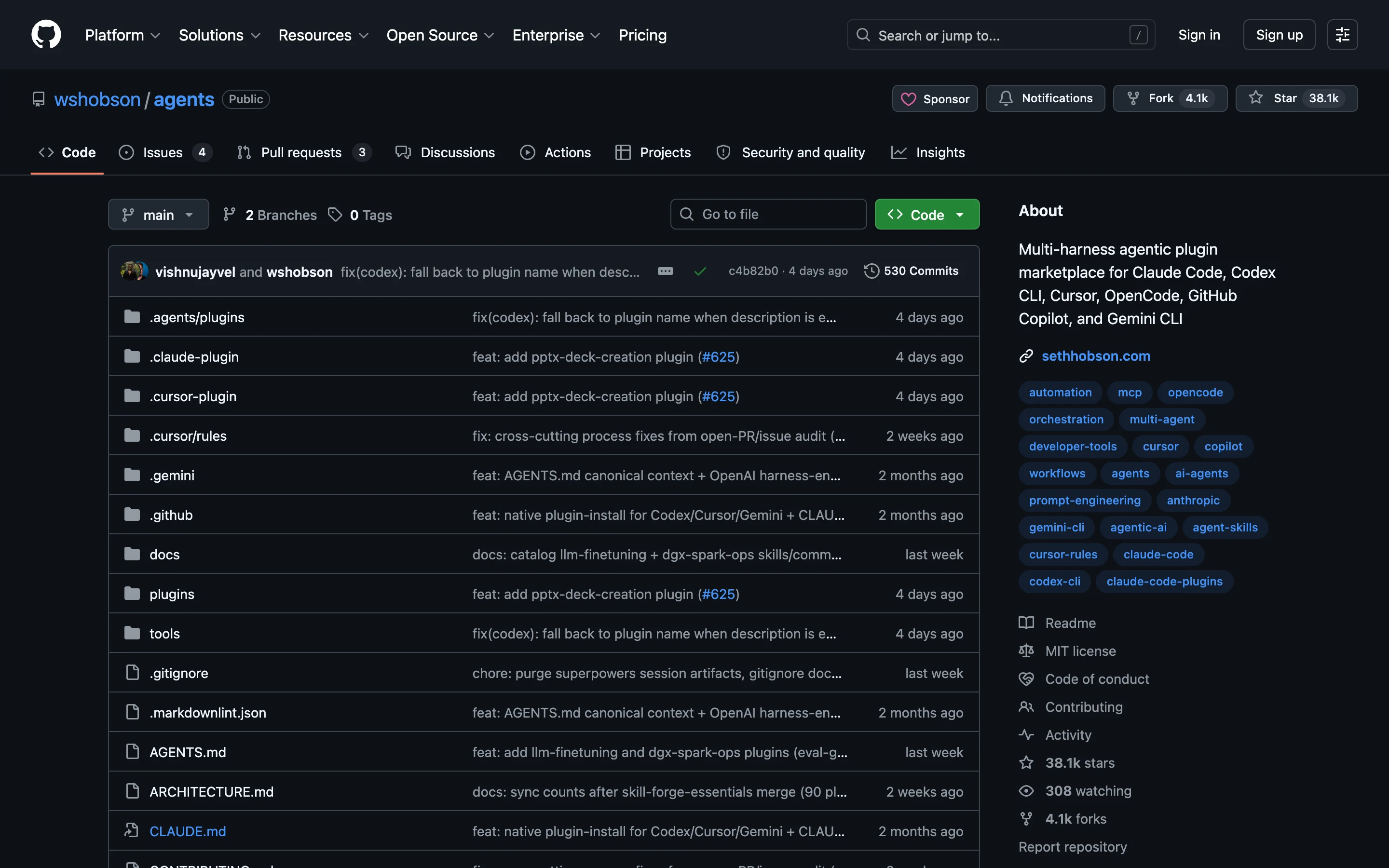The width and height of the screenshot is (1389, 868).
Task: Switch to the Issues tab
Action: 165,152
